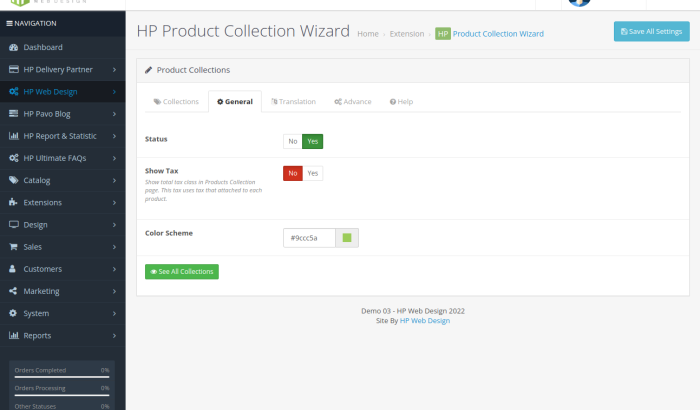Expand Marketing submenu chevron
The width and height of the screenshot is (700, 410).
(x=114, y=291)
